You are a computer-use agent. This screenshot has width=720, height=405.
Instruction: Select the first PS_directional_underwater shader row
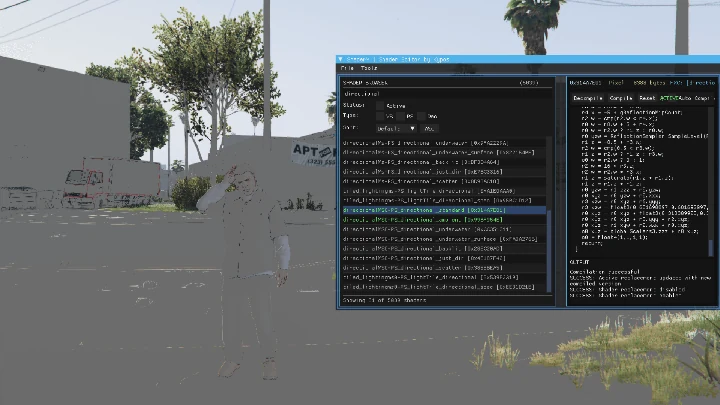[444, 143]
